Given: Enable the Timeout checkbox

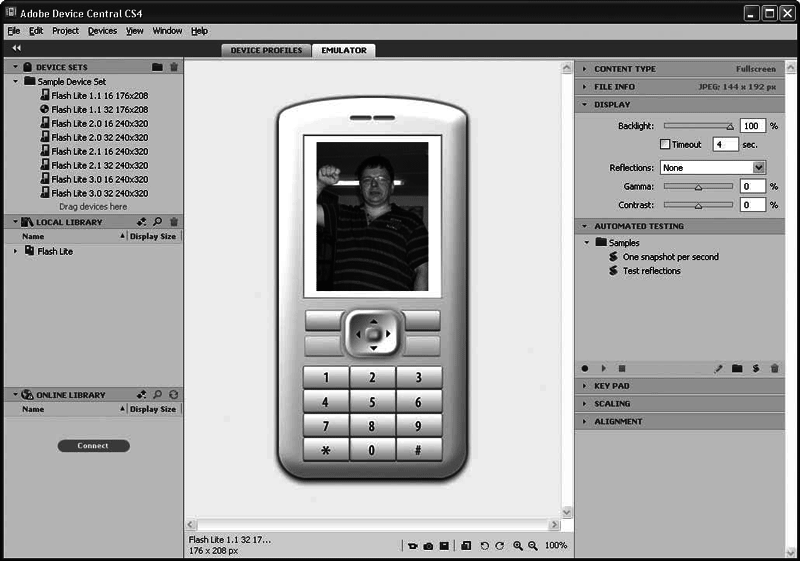Looking at the screenshot, I should (x=665, y=144).
